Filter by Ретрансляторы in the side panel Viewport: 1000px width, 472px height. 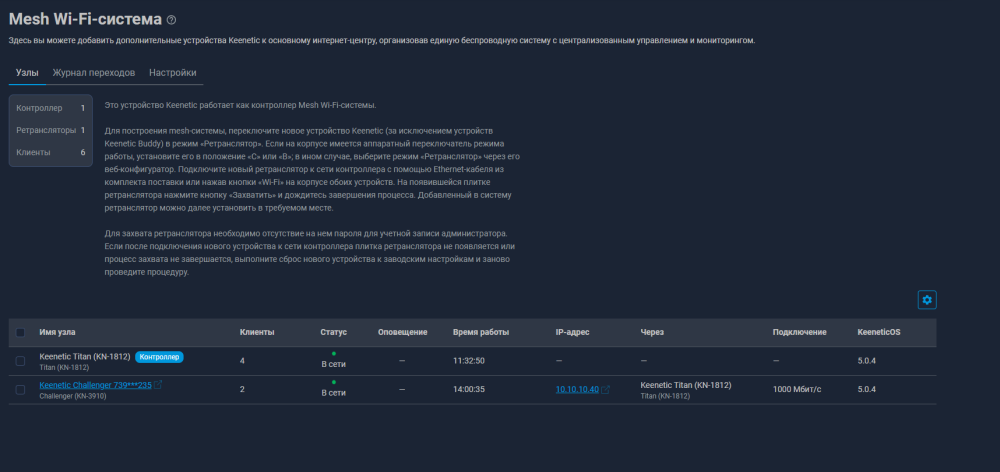click(50, 130)
